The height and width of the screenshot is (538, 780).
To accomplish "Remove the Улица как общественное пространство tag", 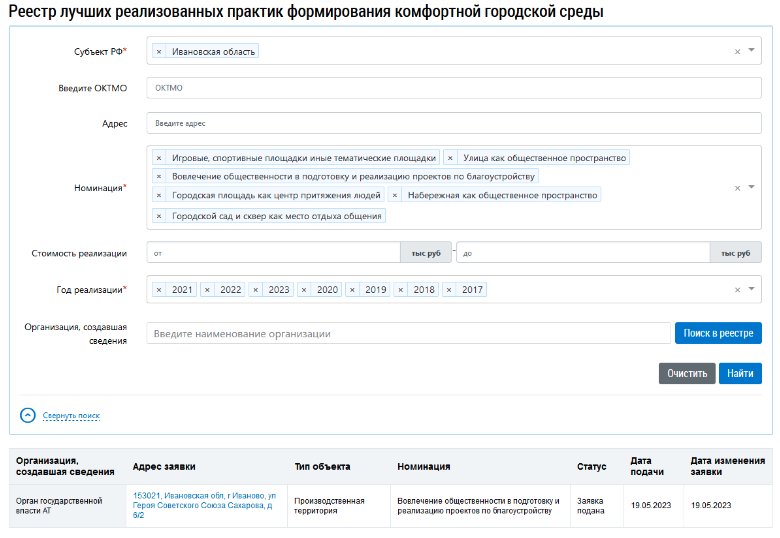I will click(450, 158).
